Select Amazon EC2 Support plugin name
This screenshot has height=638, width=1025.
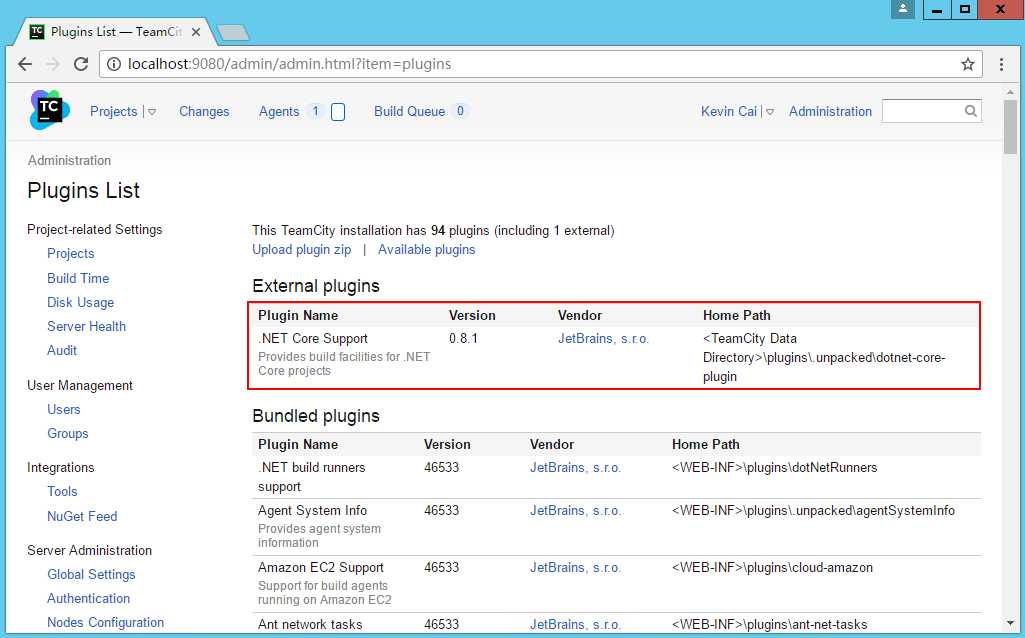click(x=321, y=568)
